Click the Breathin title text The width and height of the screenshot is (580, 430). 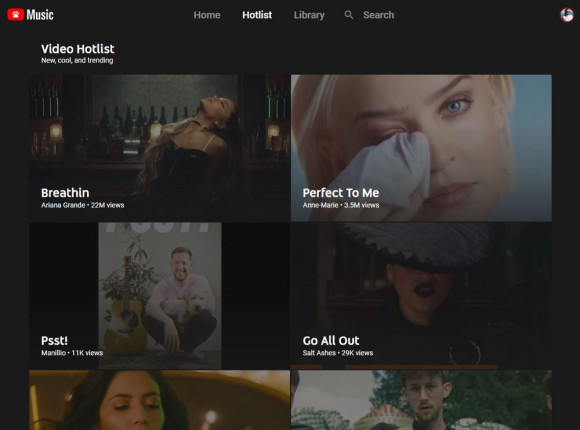point(65,193)
